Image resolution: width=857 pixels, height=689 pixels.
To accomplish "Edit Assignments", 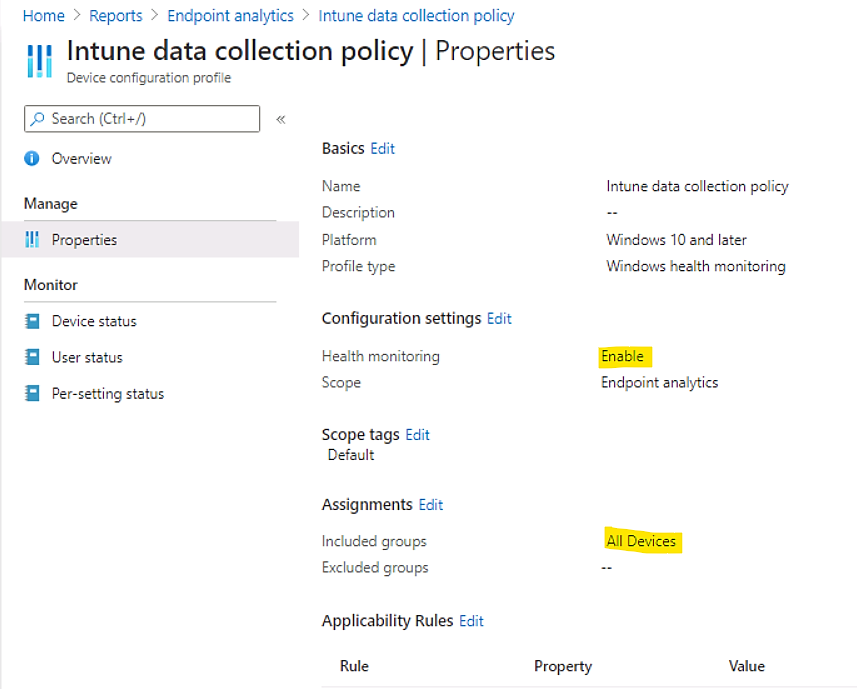I will point(431,505).
